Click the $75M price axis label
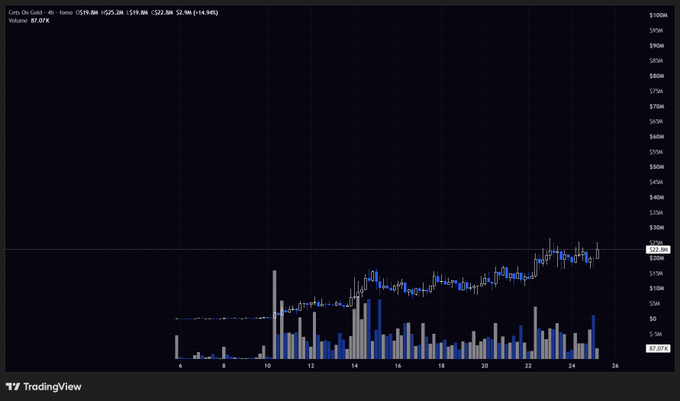 [656, 91]
